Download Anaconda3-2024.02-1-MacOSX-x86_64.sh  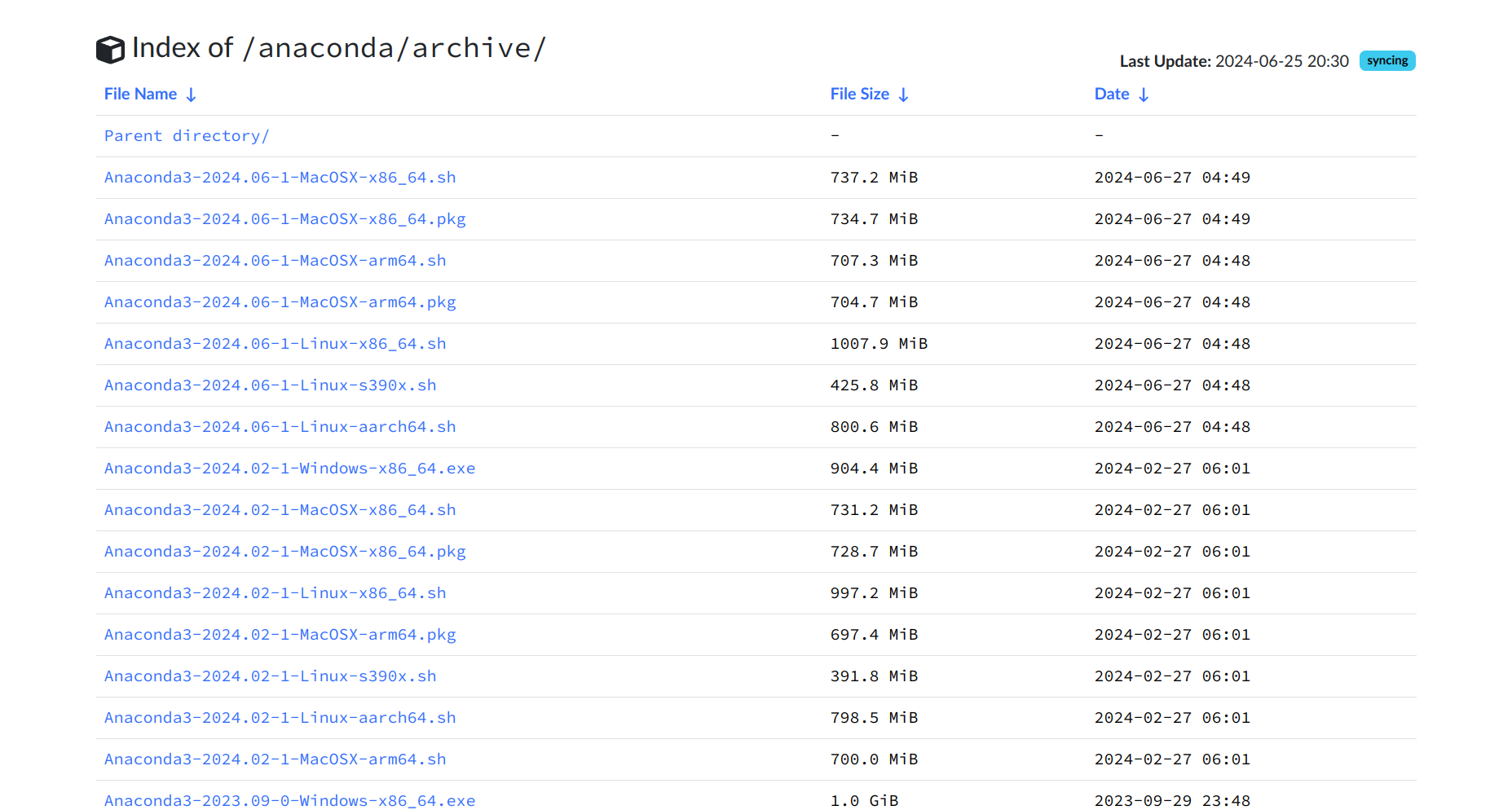coord(280,510)
